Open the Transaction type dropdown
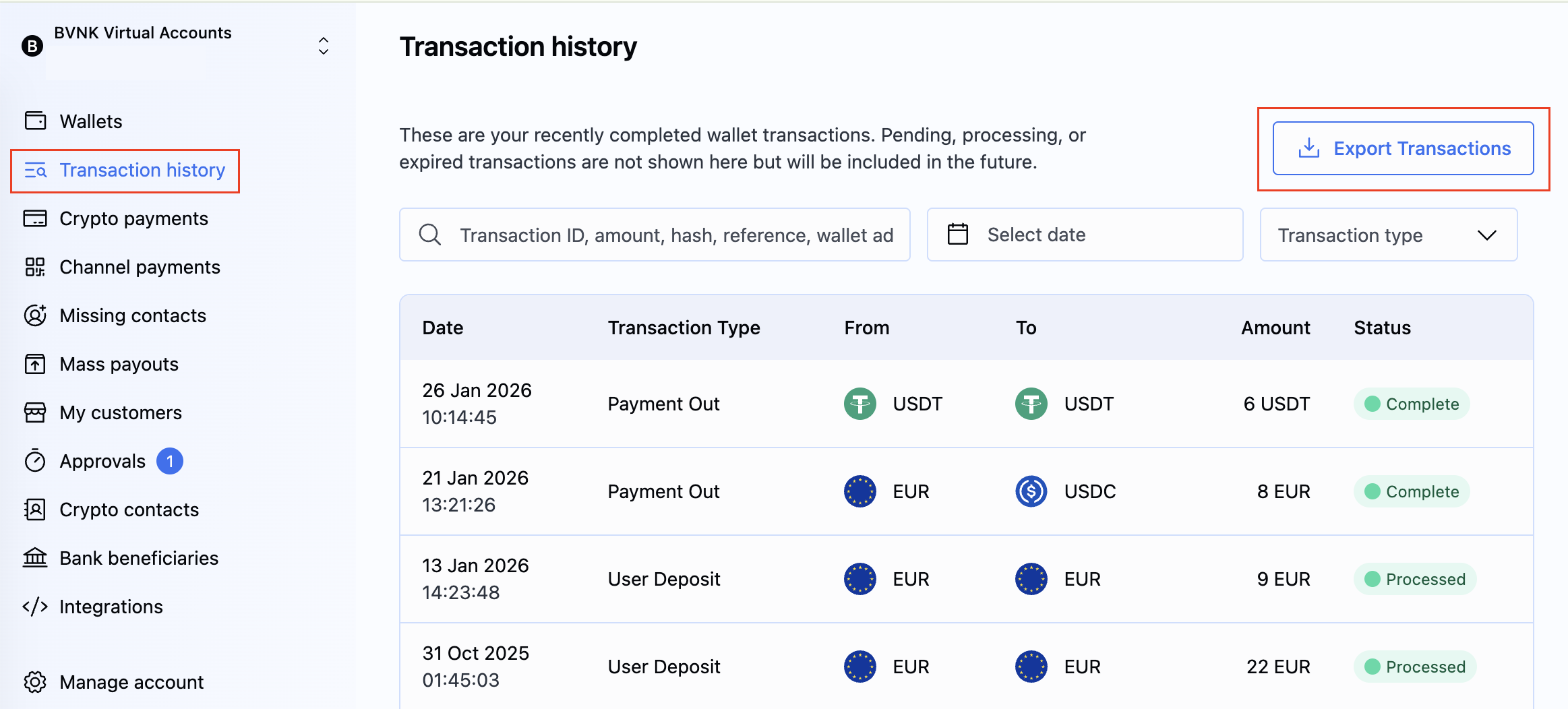The height and width of the screenshot is (709, 1568). (x=1388, y=235)
